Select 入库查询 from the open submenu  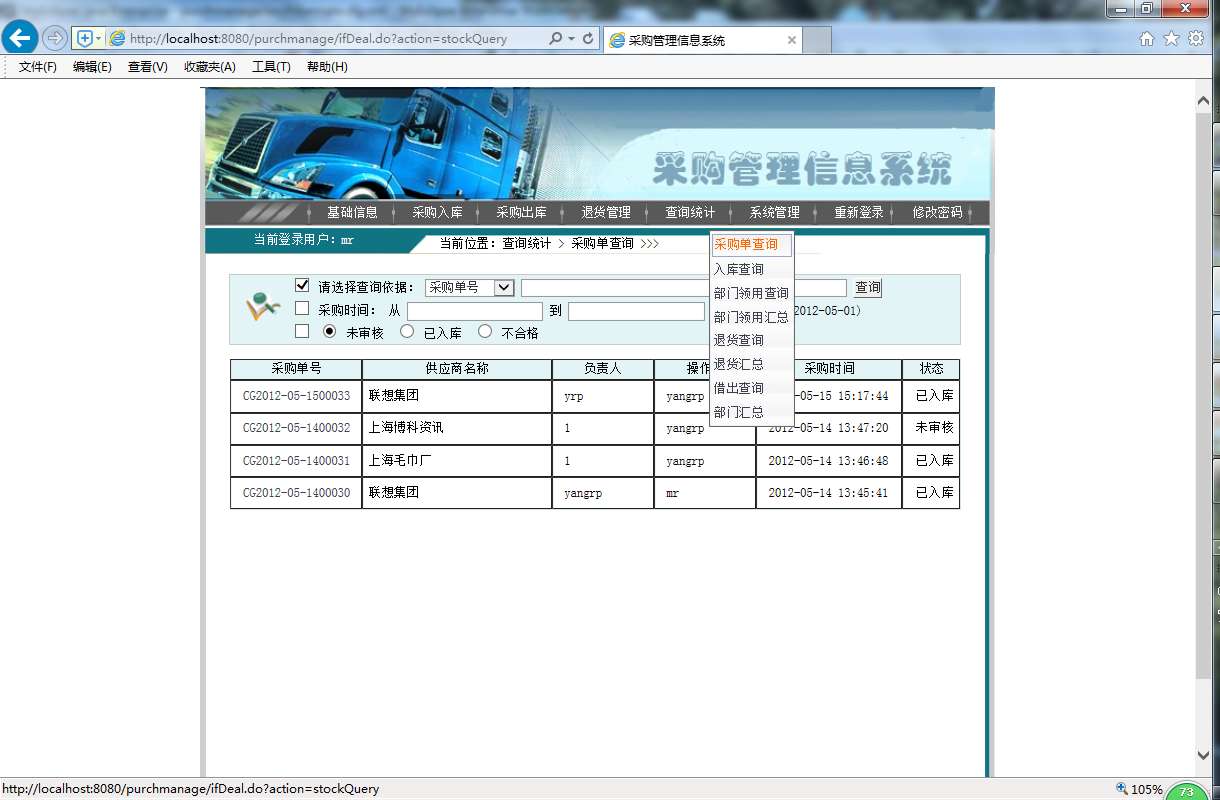pos(738,268)
